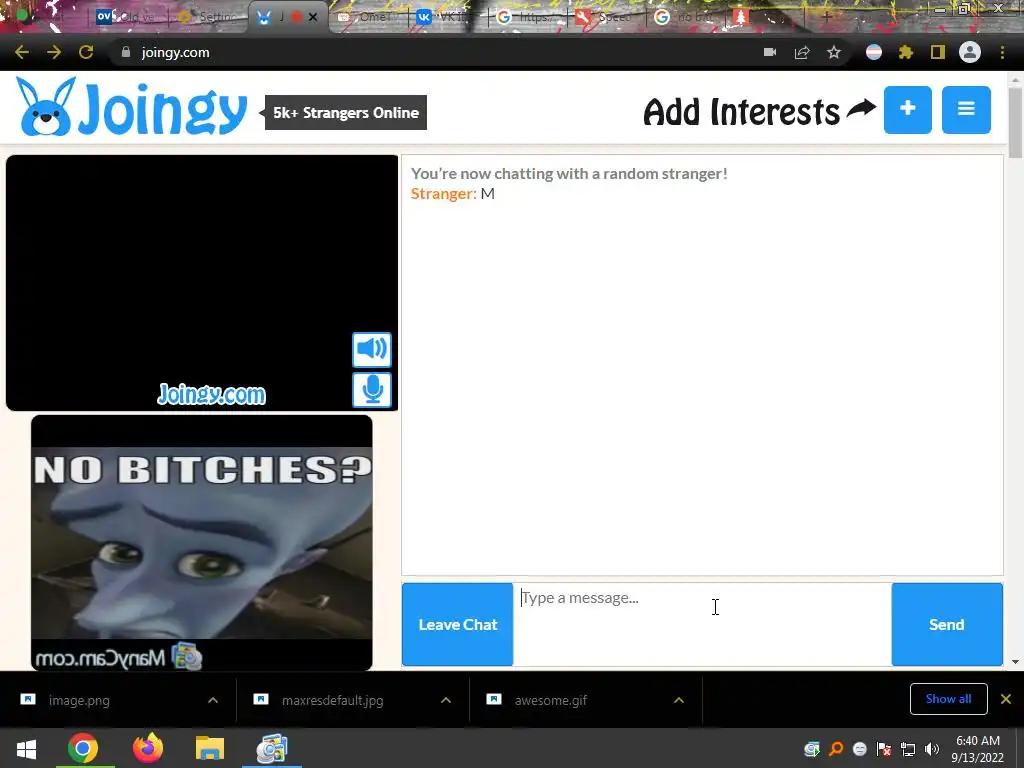Expand options for awesome.gif download

click(679, 700)
